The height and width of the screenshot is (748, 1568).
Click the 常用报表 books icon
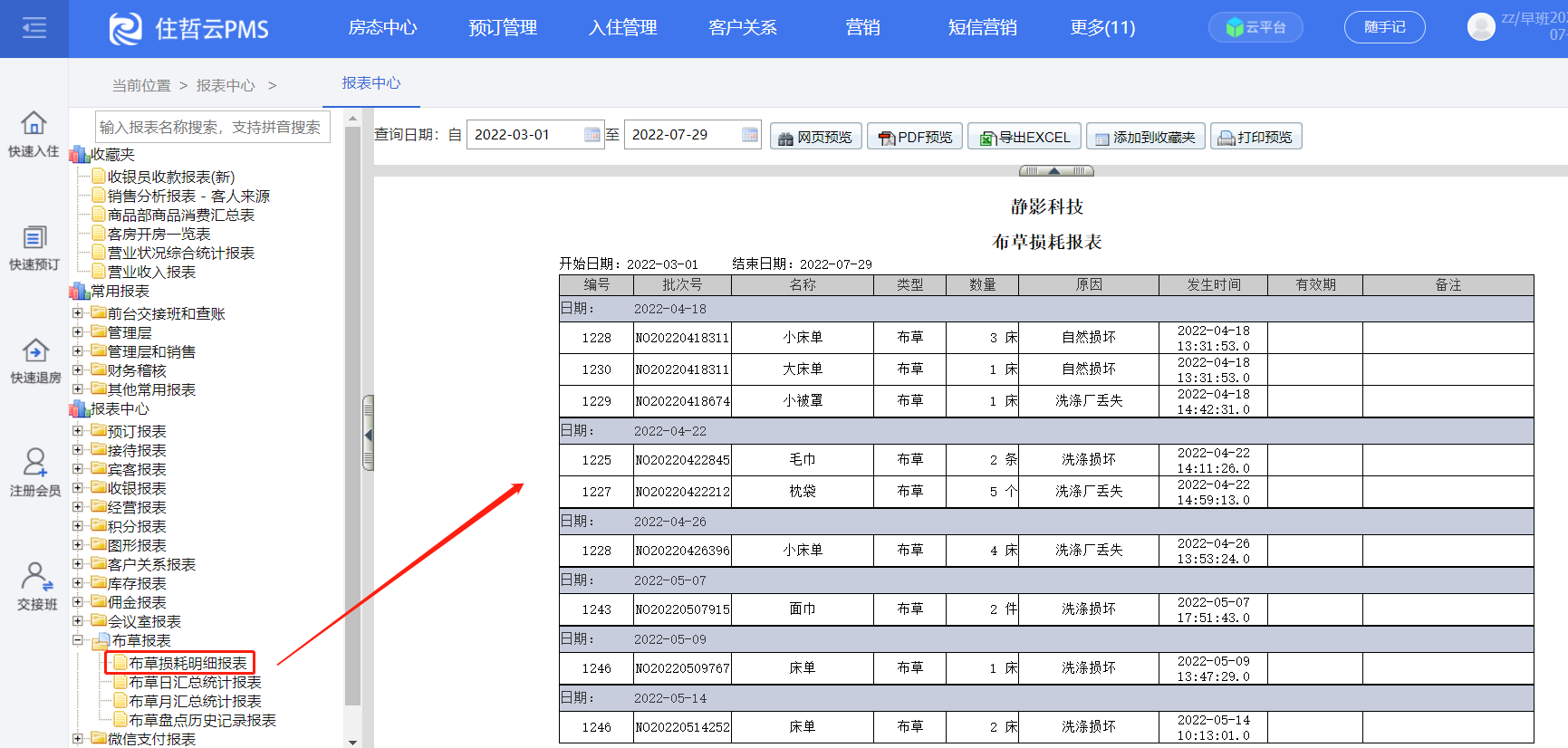[80, 291]
